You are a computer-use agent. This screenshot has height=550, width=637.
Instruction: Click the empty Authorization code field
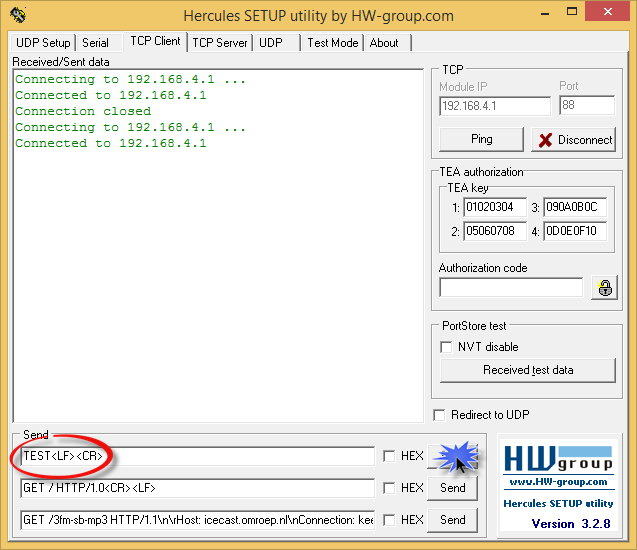point(511,288)
